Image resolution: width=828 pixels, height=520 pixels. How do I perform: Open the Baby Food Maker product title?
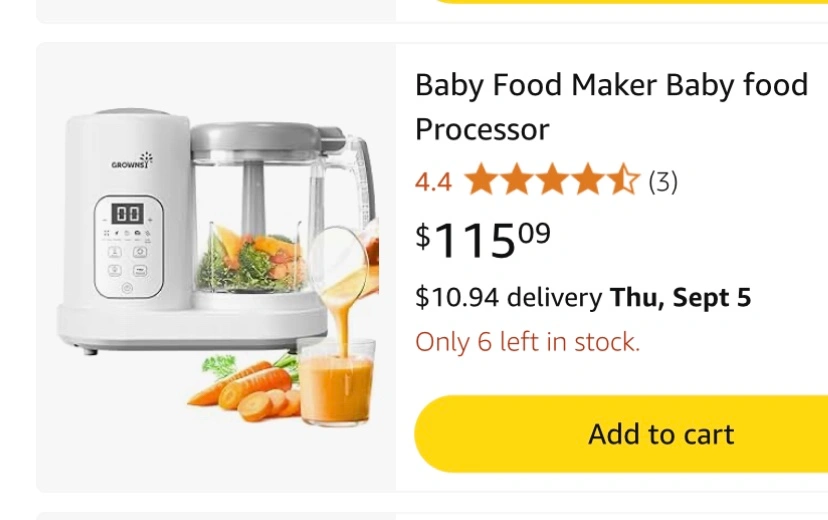(x=611, y=107)
